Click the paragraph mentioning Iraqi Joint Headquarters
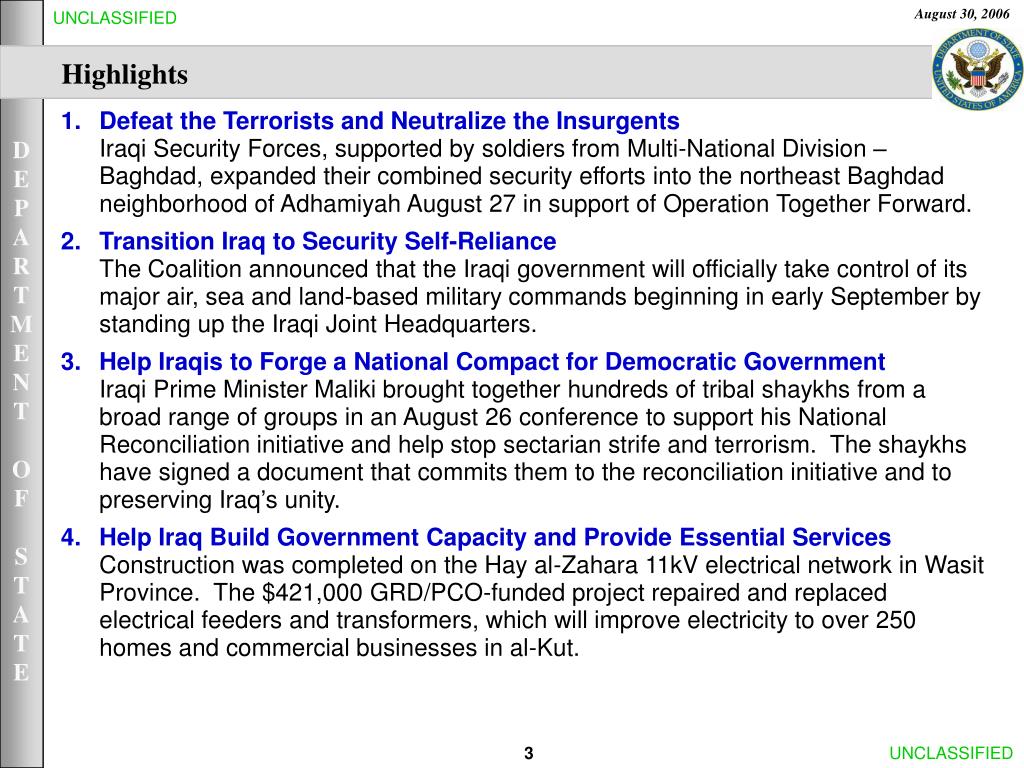Viewport: 1024px width, 768px height. (x=540, y=297)
